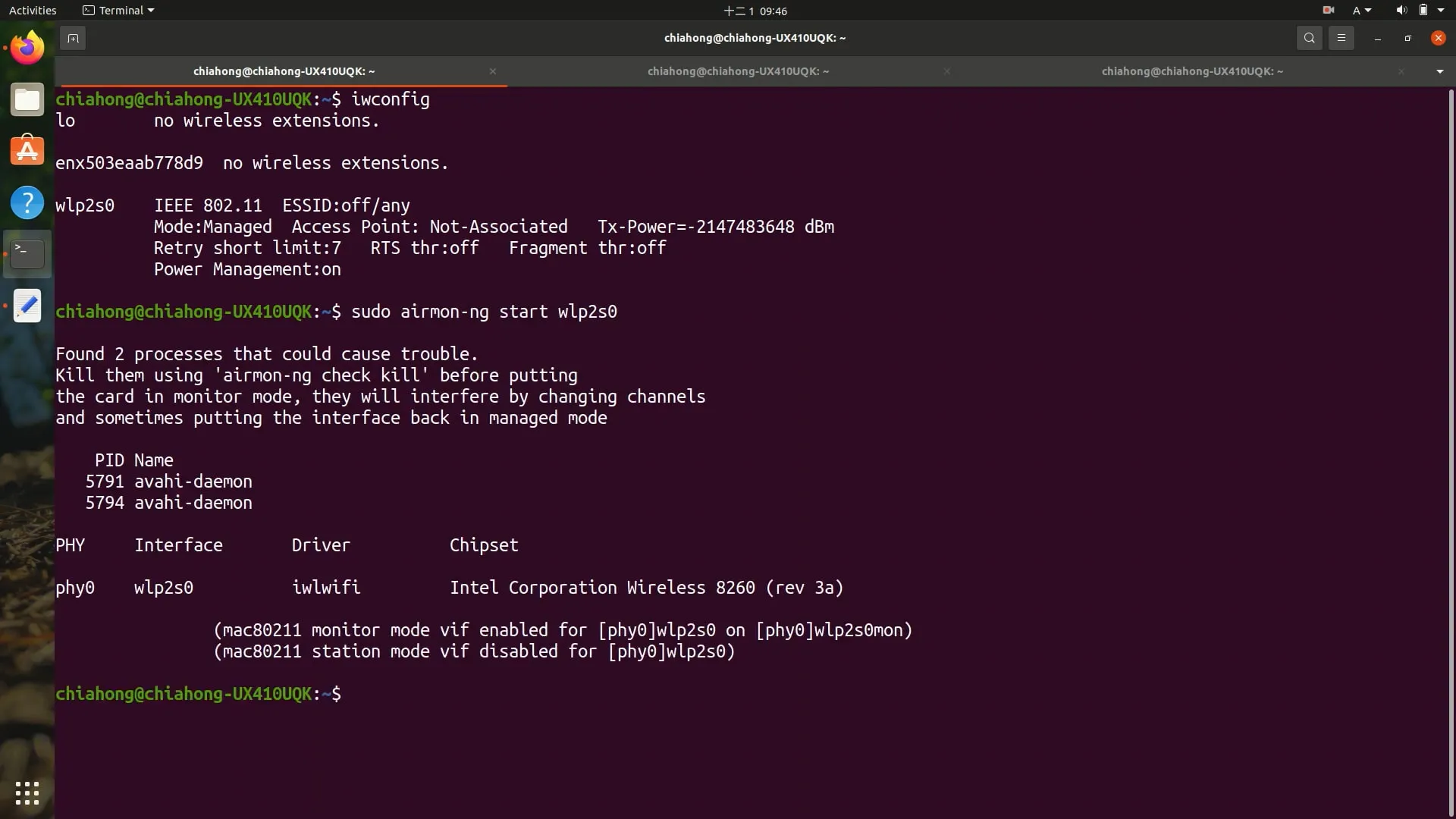Close the first terminal tab
This screenshot has width=1456, height=819.
[493, 71]
